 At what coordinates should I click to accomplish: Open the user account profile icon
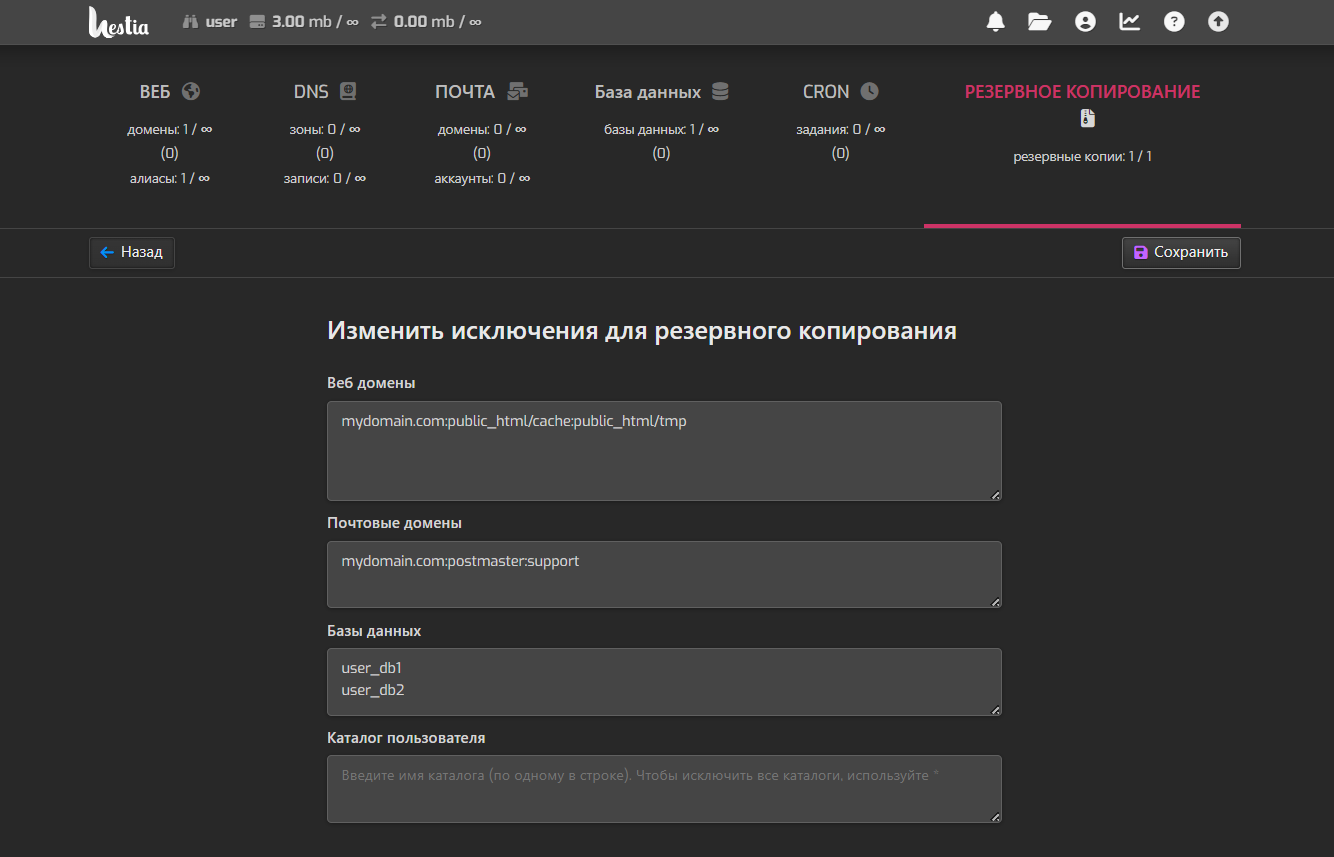pos(1085,21)
